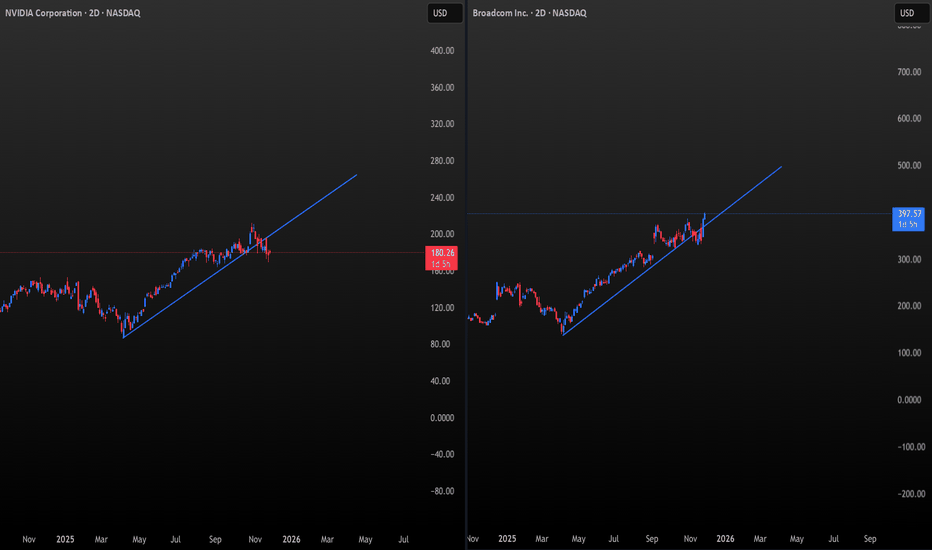Image resolution: width=932 pixels, height=550 pixels.
Task: Click the -80.00 level on NVIDIA price scale
Action: pyautogui.click(x=441, y=491)
